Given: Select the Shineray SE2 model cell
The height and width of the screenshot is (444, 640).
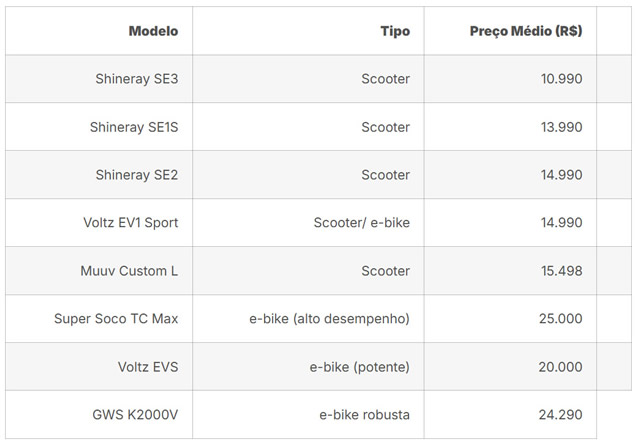Looking at the screenshot, I should point(136,175).
